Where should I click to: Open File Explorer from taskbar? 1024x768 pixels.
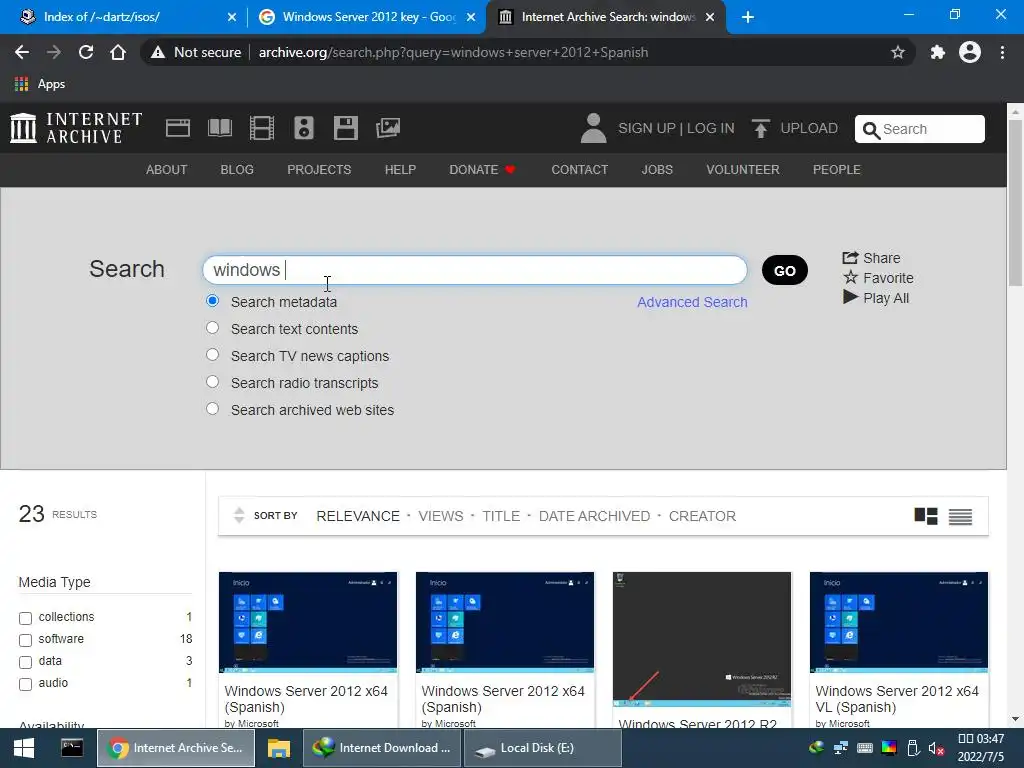click(278, 748)
